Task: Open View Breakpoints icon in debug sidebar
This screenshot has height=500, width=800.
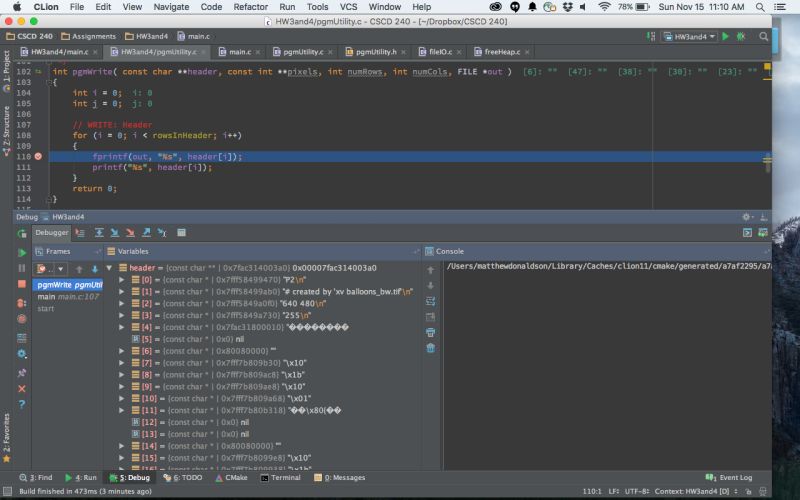Action: tap(22, 303)
